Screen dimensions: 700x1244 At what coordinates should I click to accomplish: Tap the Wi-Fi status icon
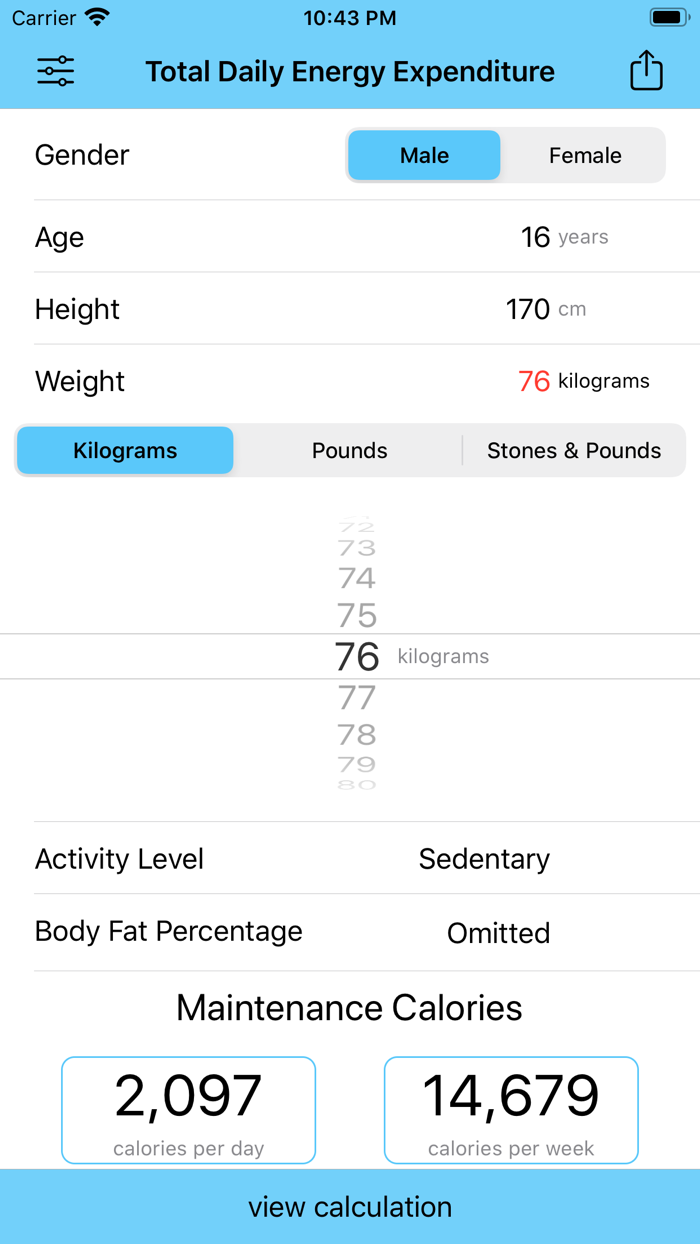point(97,17)
